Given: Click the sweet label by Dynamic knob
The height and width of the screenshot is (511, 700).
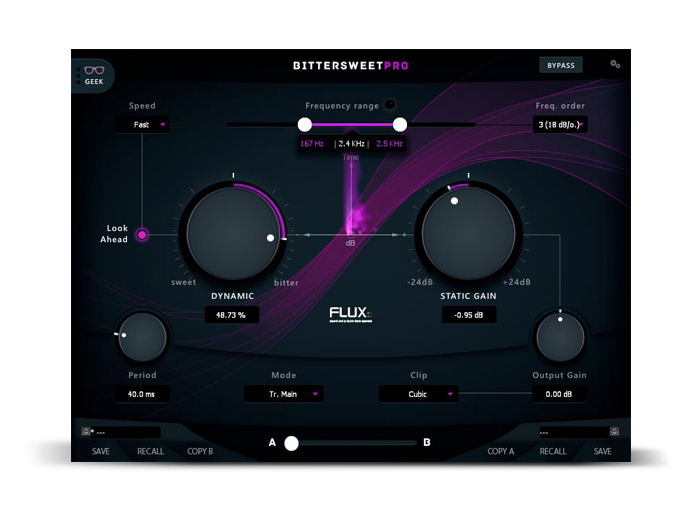Looking at the screenshot, I should 183,282.
